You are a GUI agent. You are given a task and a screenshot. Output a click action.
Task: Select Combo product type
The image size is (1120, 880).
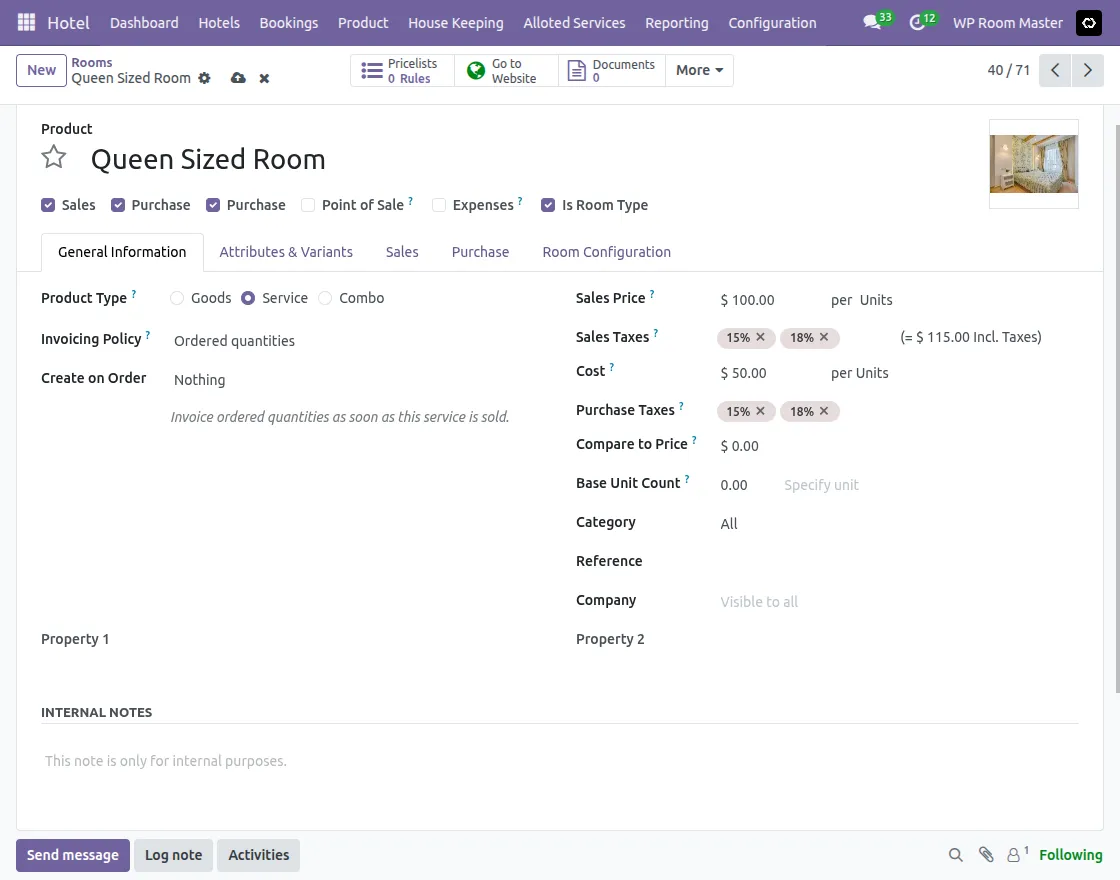[x=325, y=298]
